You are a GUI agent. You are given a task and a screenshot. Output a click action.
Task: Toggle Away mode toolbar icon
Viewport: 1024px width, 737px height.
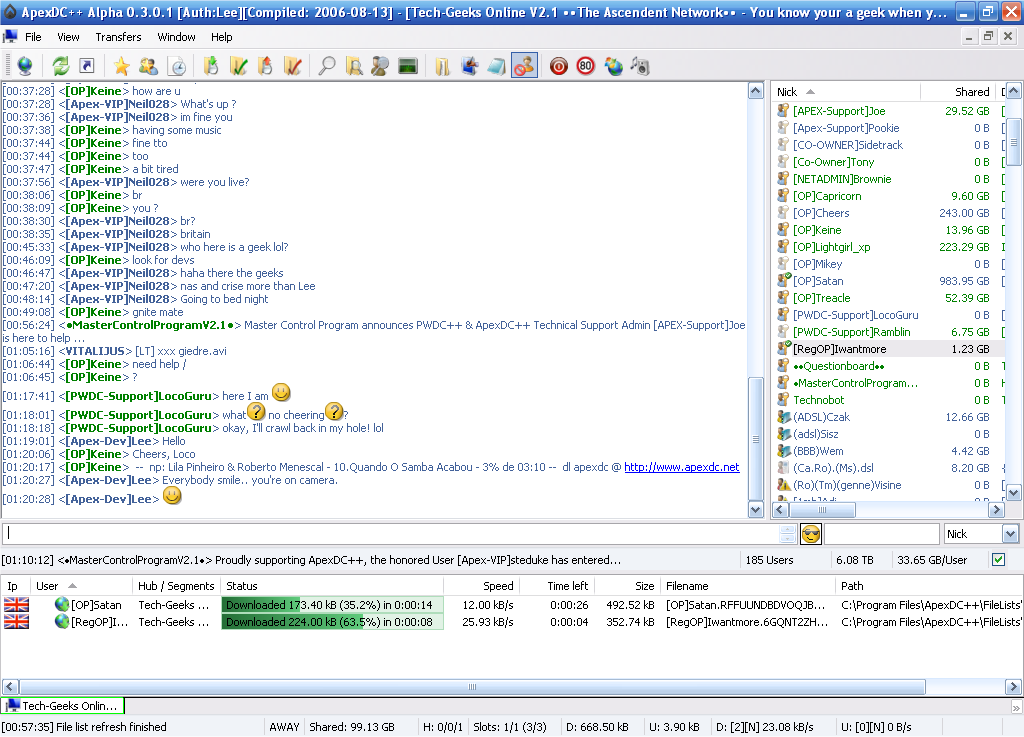[x=524, y=66]
